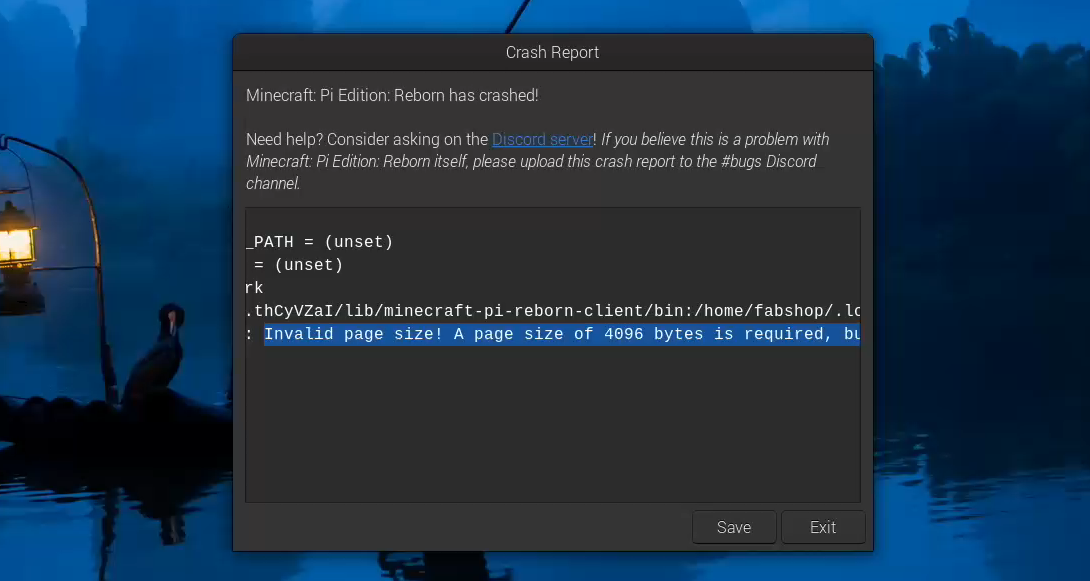Click the Crash Report title bar
This screenshot has width=1090, height=581.
pyautogui.click(x=553, y=52)
